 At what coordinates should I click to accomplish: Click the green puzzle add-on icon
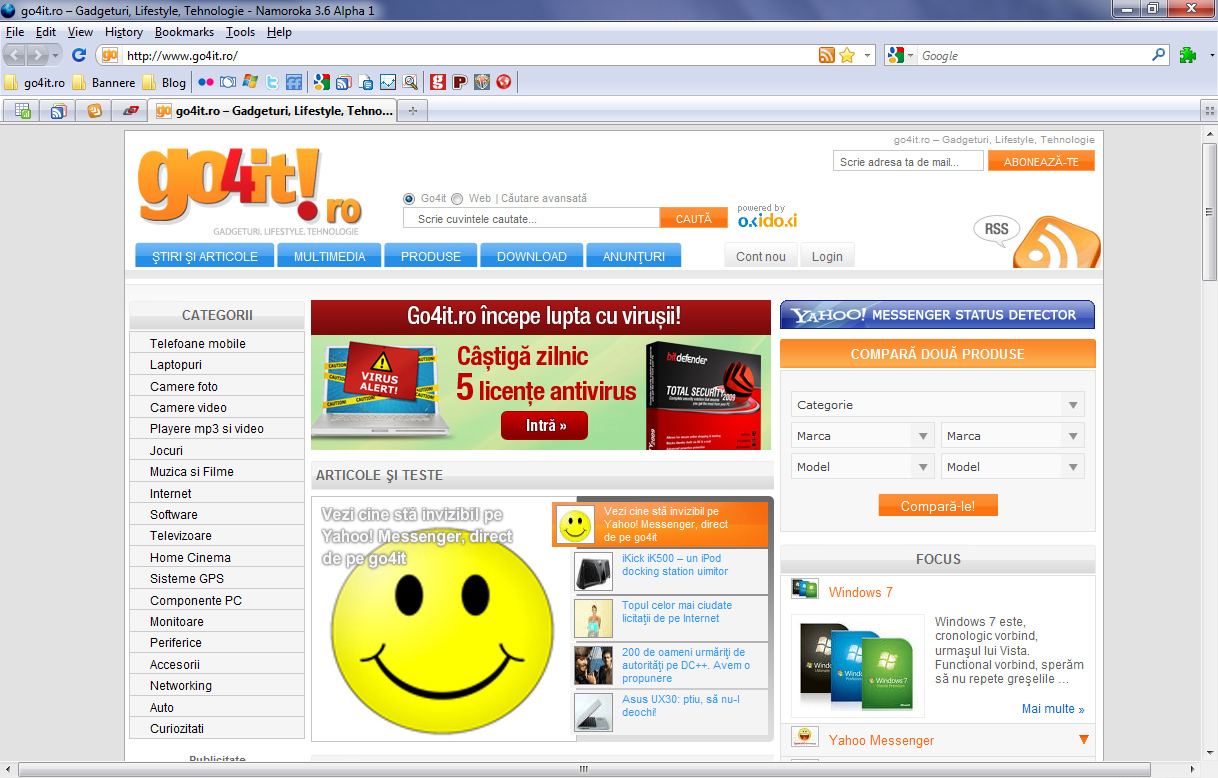pos(1187,55)
